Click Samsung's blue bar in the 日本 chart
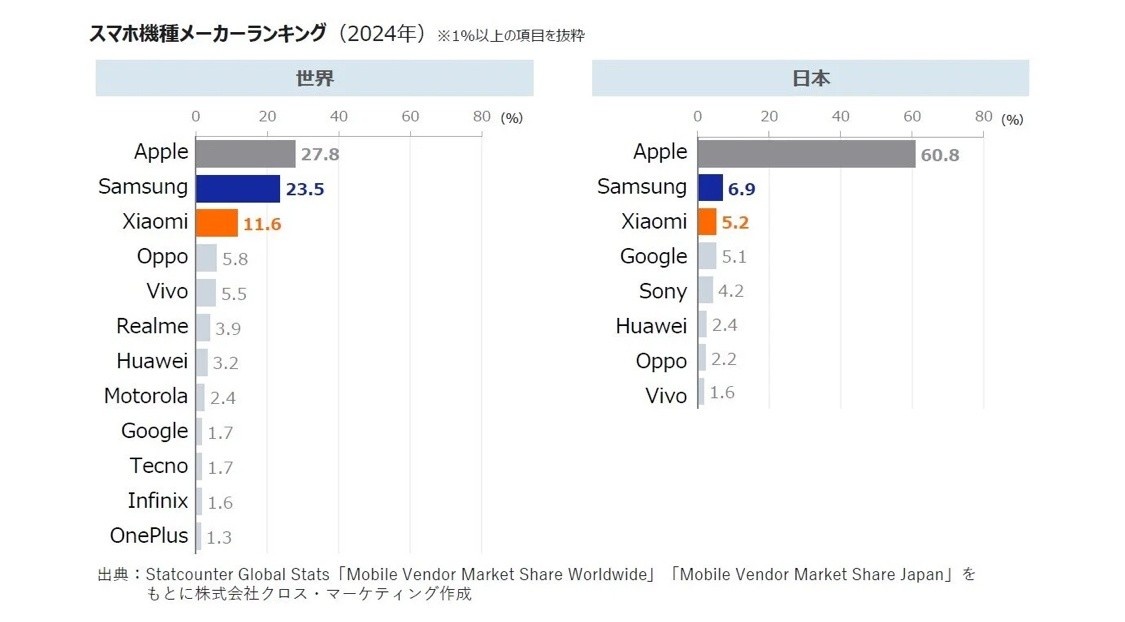1125x622 pixels. (710, 187)
